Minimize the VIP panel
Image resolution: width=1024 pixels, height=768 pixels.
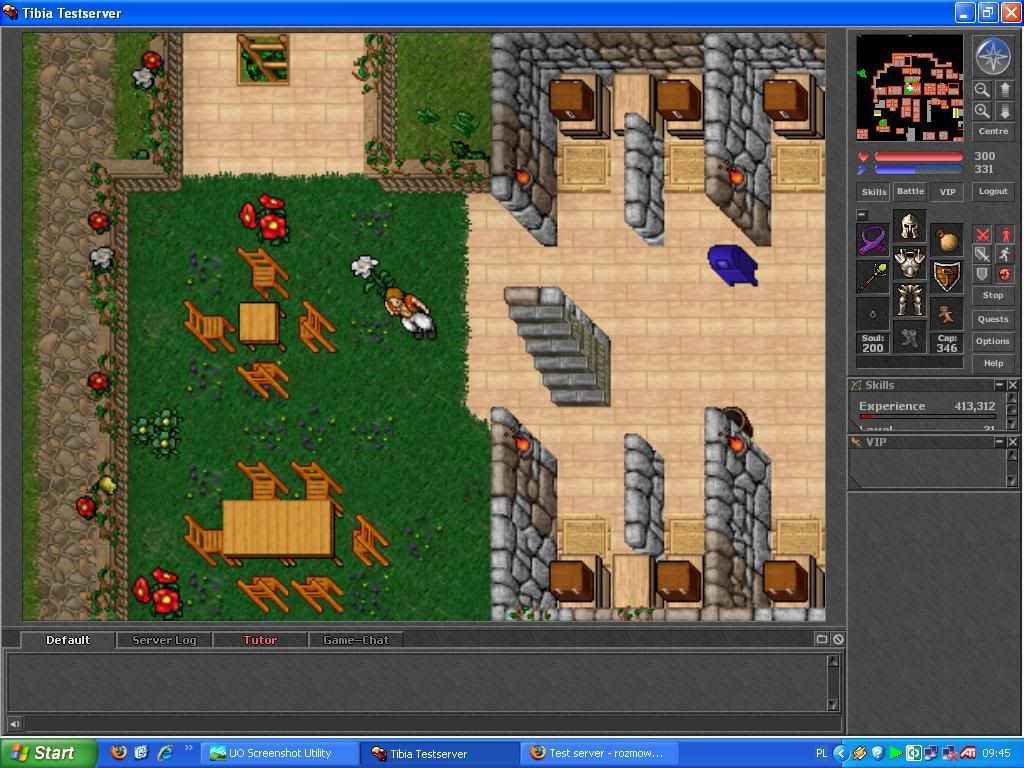pos(999,442)
